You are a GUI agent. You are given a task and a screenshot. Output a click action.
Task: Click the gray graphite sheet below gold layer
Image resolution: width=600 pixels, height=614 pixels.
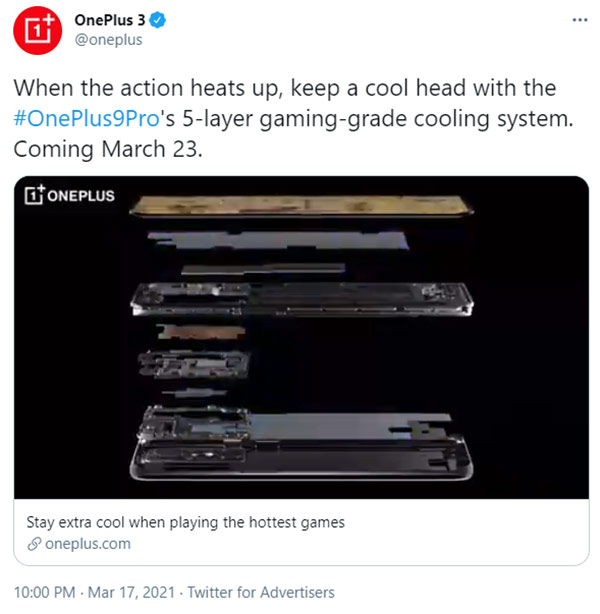point(279,240)
